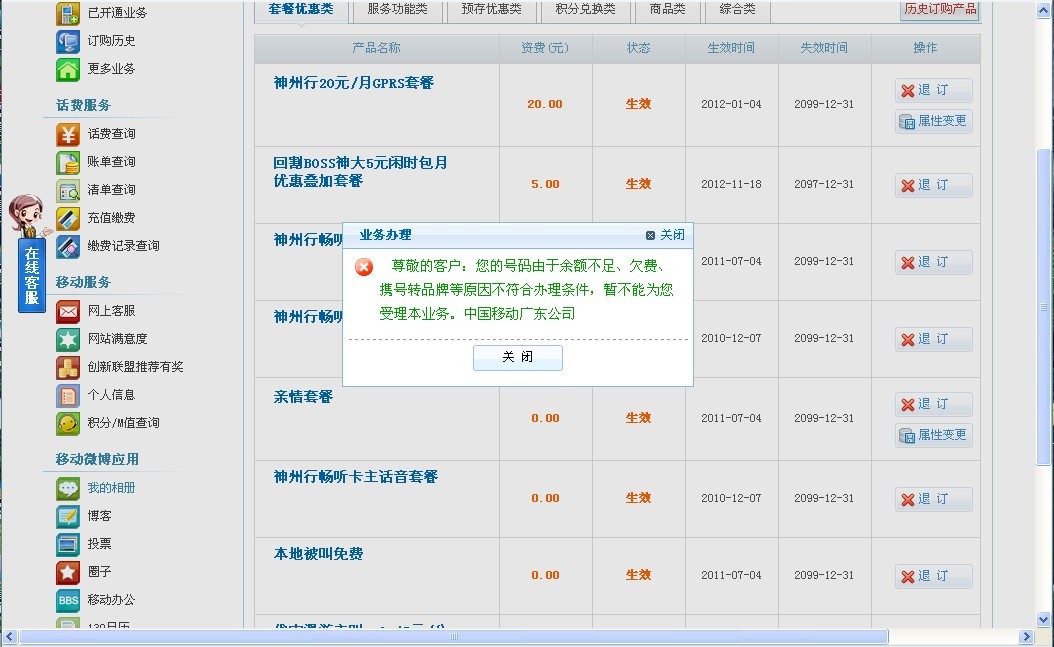Click the 关闭 button in the dialog
The width and height of the screenshot is (1054, 647).
click(x=518, y=357)
